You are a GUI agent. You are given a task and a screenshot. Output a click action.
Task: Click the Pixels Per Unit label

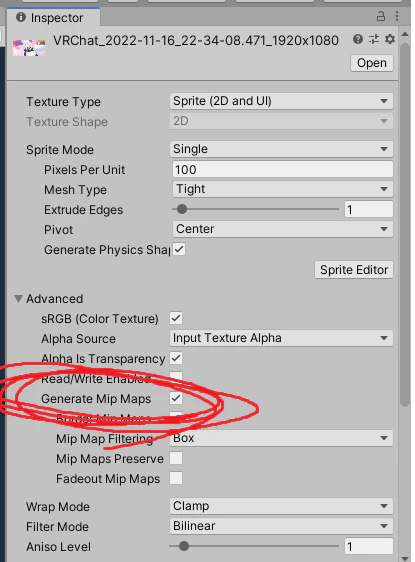click(x=85, y=170)
